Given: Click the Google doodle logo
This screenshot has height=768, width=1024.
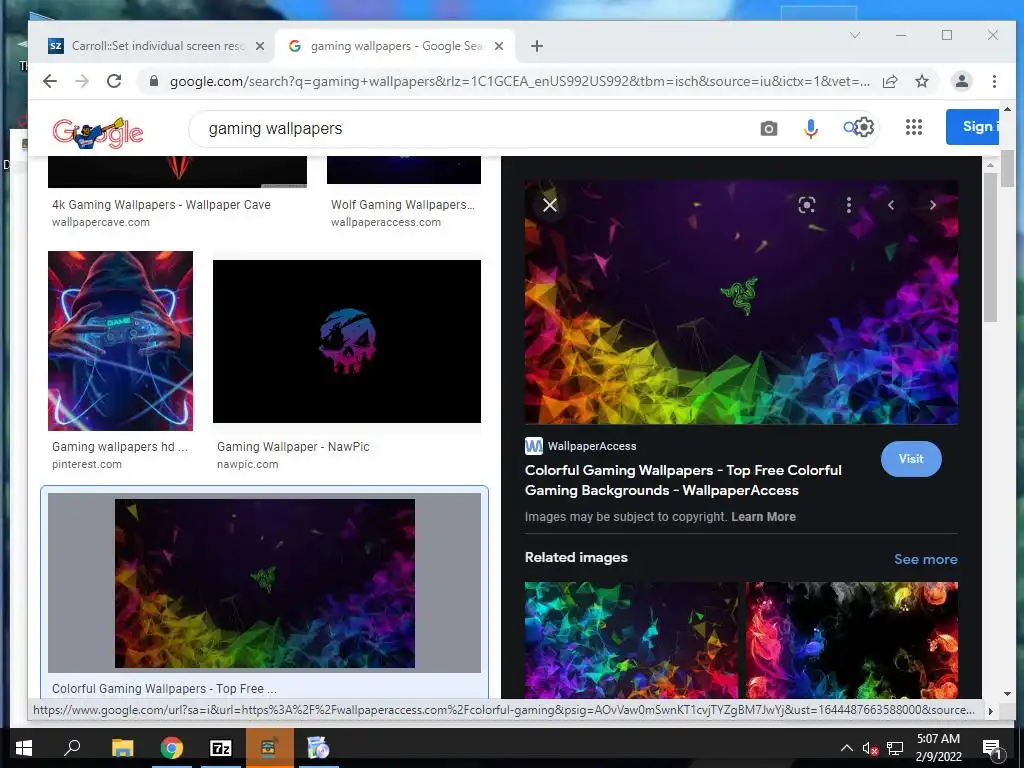Looking at the screenshot, I should 97,132.
